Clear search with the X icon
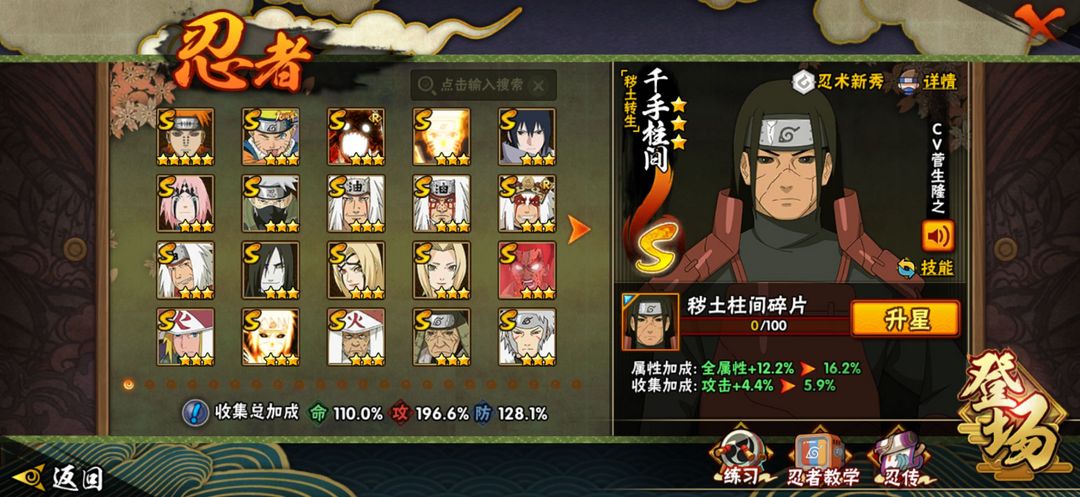 coord(539,86)
